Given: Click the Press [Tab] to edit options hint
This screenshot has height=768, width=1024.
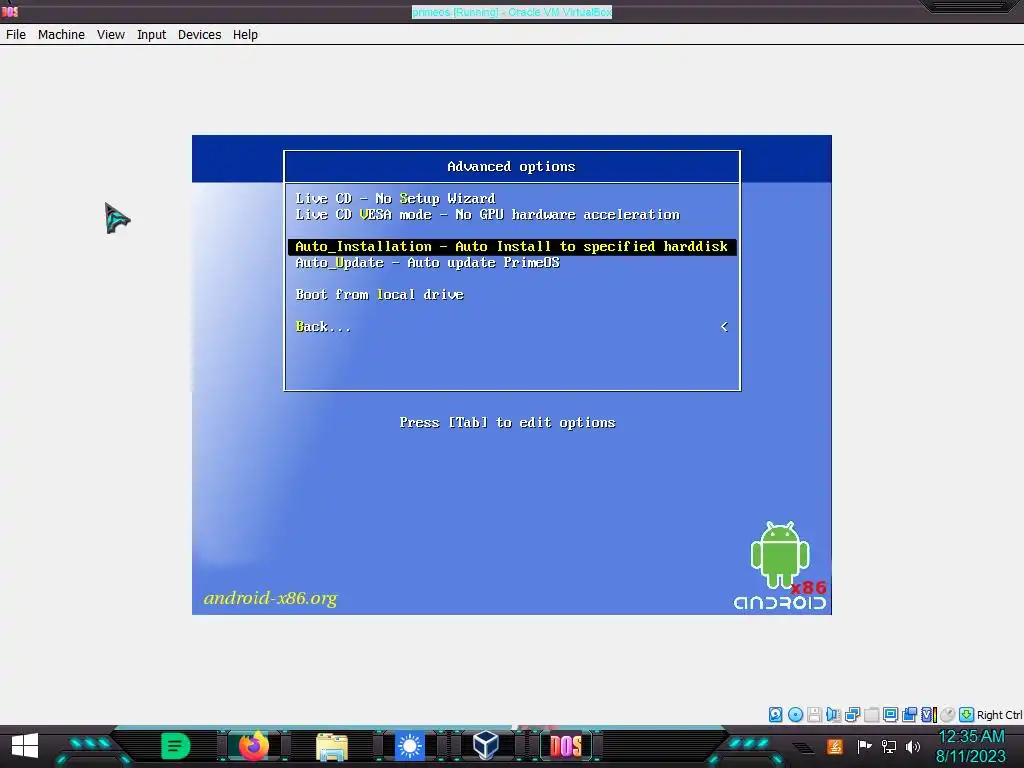Looking at the screenshot, I should point(507,423).
